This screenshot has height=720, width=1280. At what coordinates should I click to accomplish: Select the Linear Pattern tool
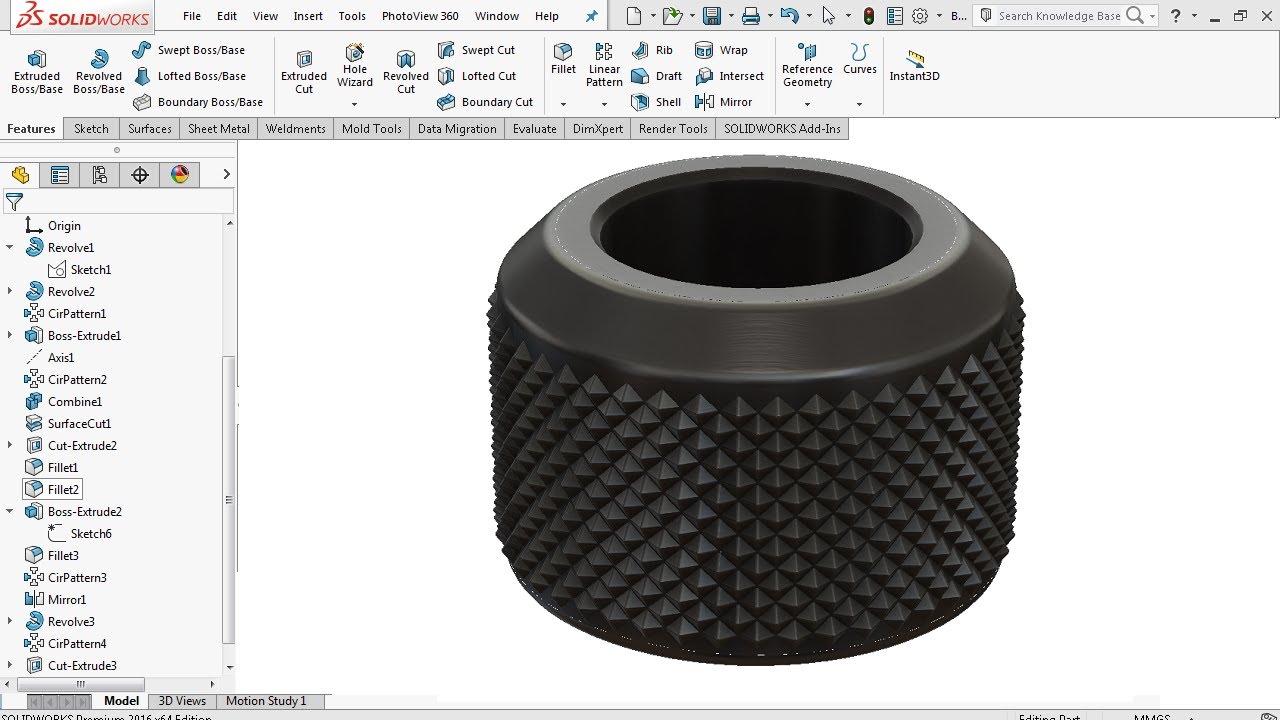(x=604, y=65)
